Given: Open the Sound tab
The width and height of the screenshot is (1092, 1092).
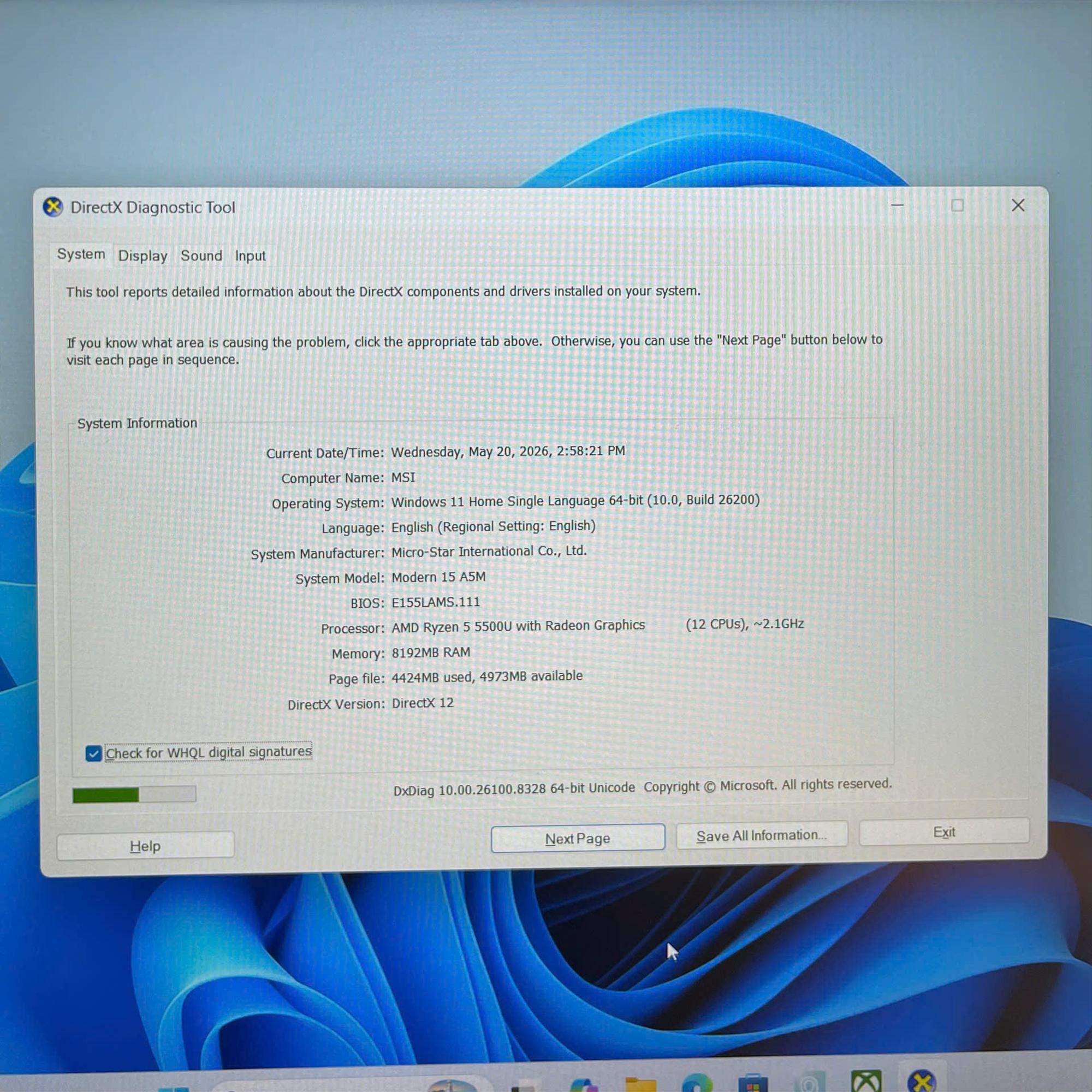Looking at the screenshot, I should 201,256.
